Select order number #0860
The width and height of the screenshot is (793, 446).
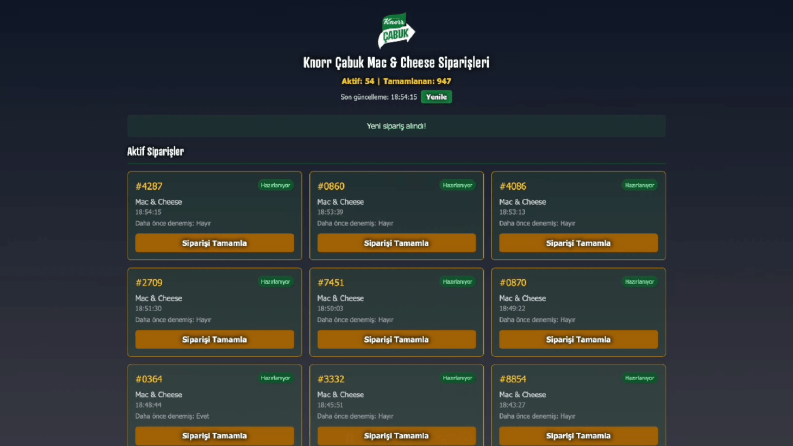[331, 186]
